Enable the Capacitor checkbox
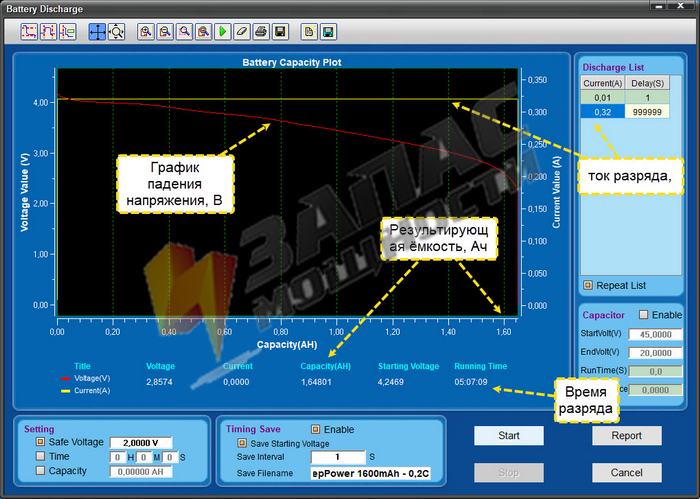Screen dimensions: 700x499 point(643,315)
